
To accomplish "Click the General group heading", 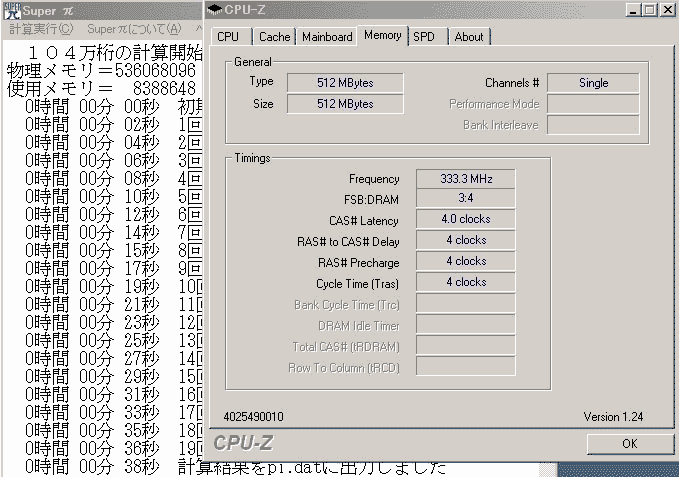I will point(252,62).
